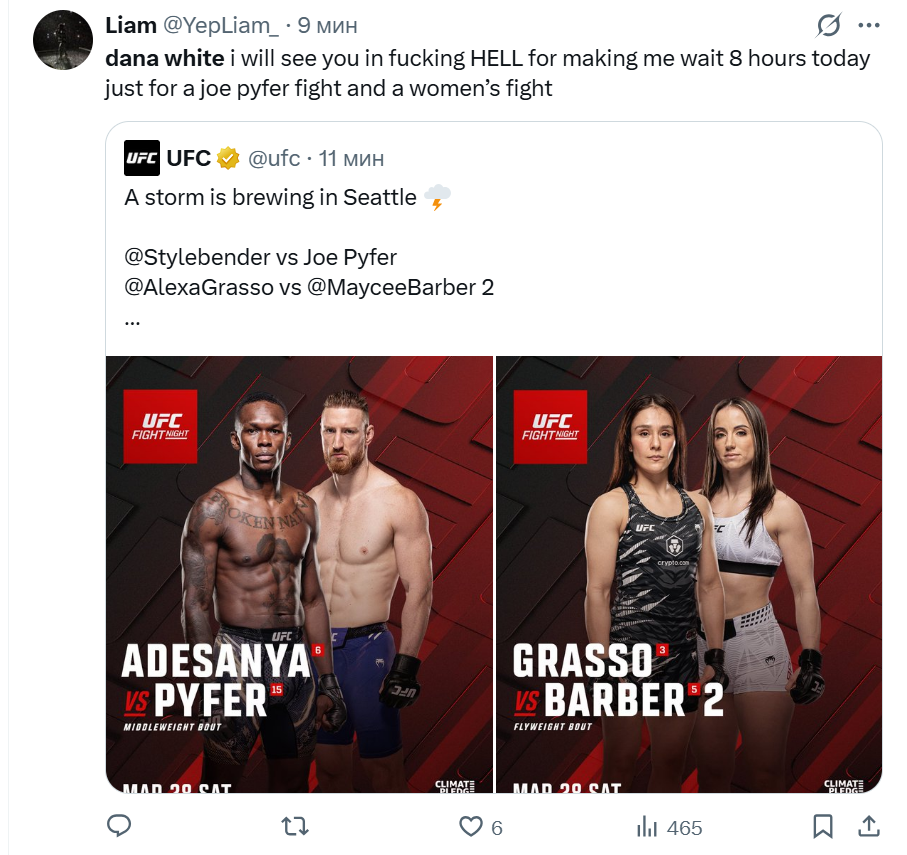Open Liam's display name link
Viewport: 907px width, 855px height.
[x=130, y=25]
